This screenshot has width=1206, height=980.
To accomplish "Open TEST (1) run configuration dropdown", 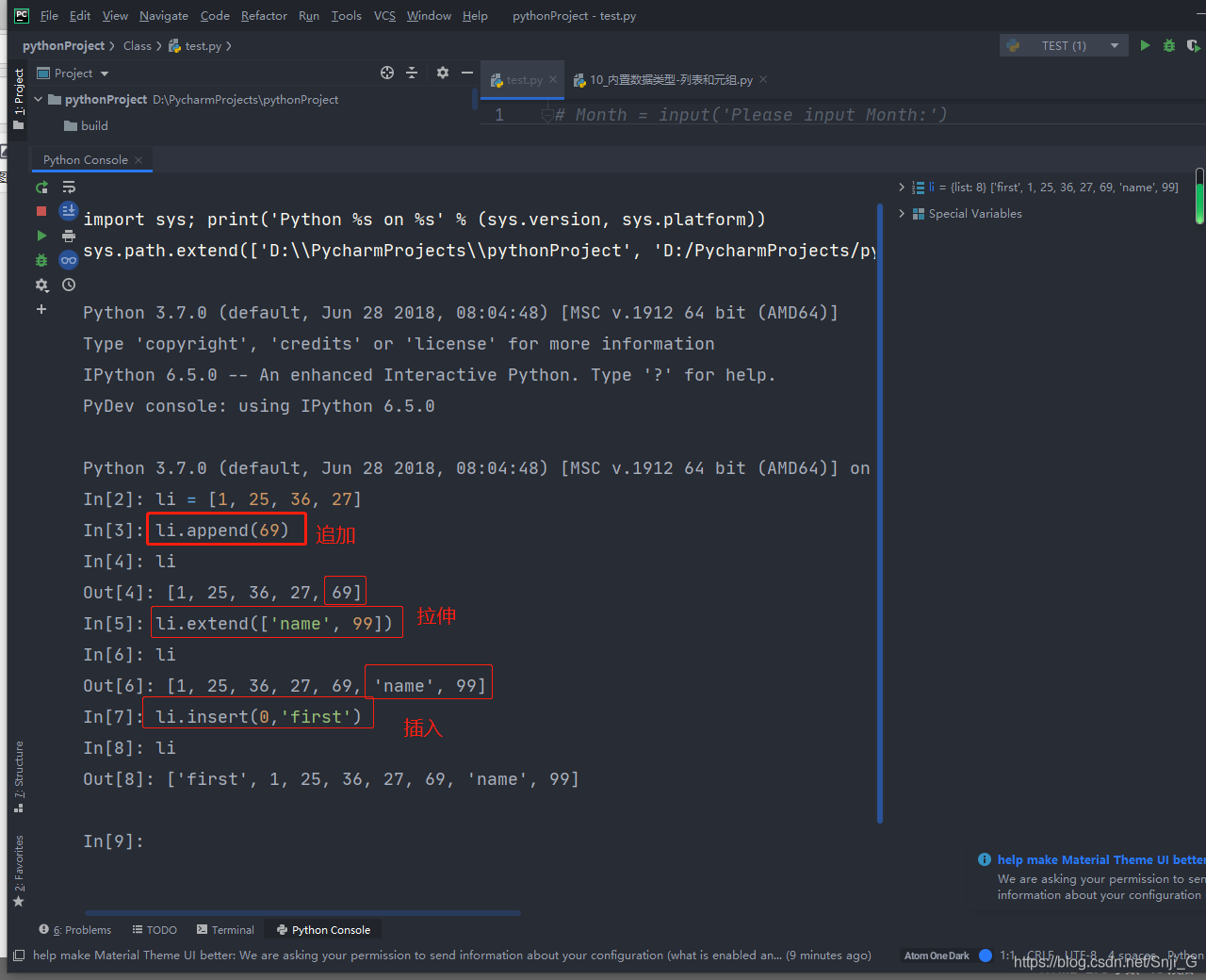I will [x=1064, y=45].
